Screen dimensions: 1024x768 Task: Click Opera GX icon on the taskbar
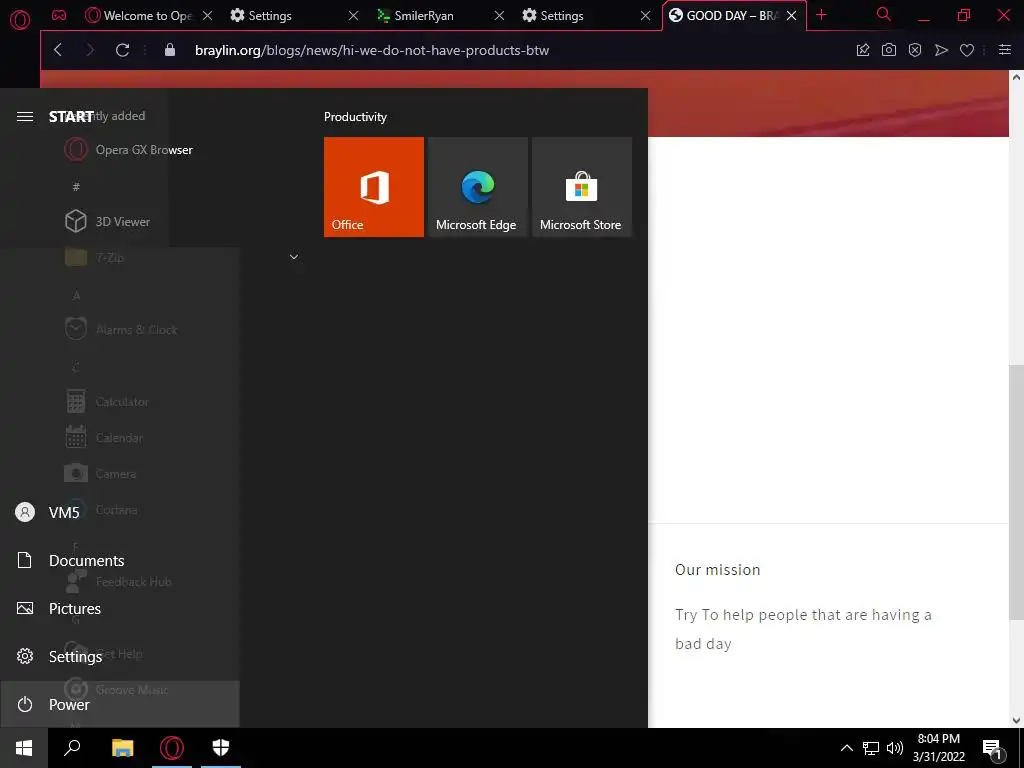coord(172,748)
